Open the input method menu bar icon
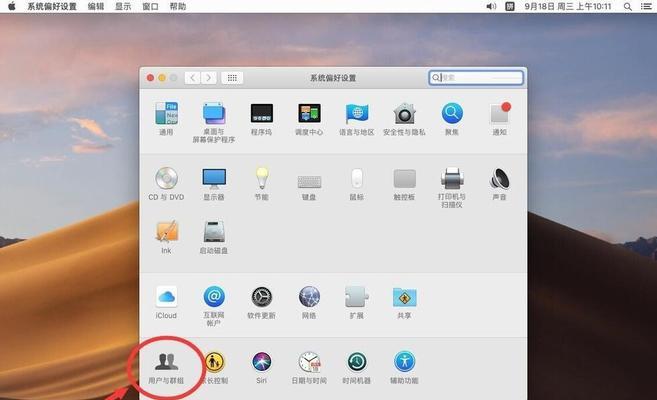This screenshot has width=657, height=400. pyautogui.click(x=510, y=6)
